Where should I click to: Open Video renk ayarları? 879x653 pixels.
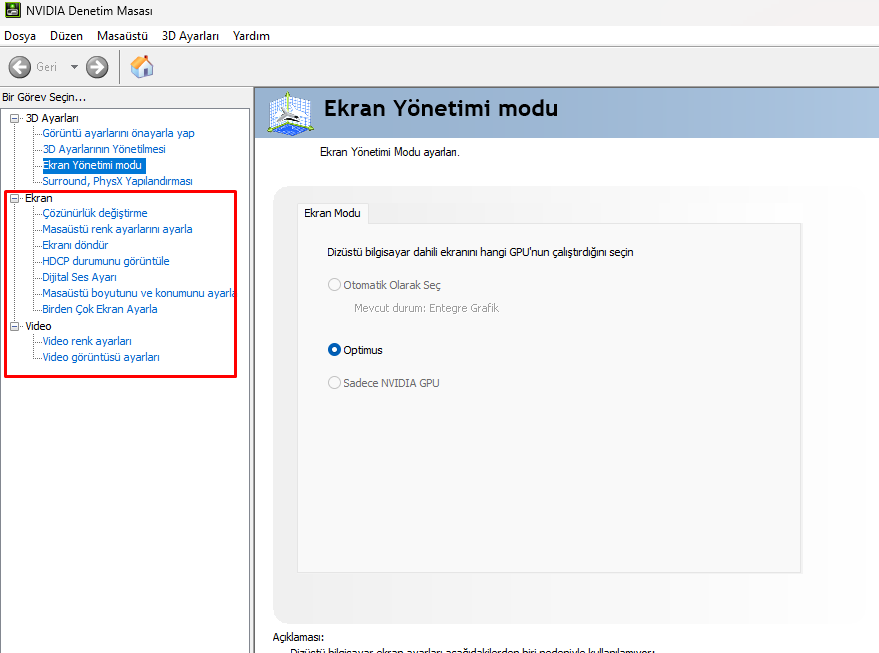pyautogui.click(x=87, y=341)
